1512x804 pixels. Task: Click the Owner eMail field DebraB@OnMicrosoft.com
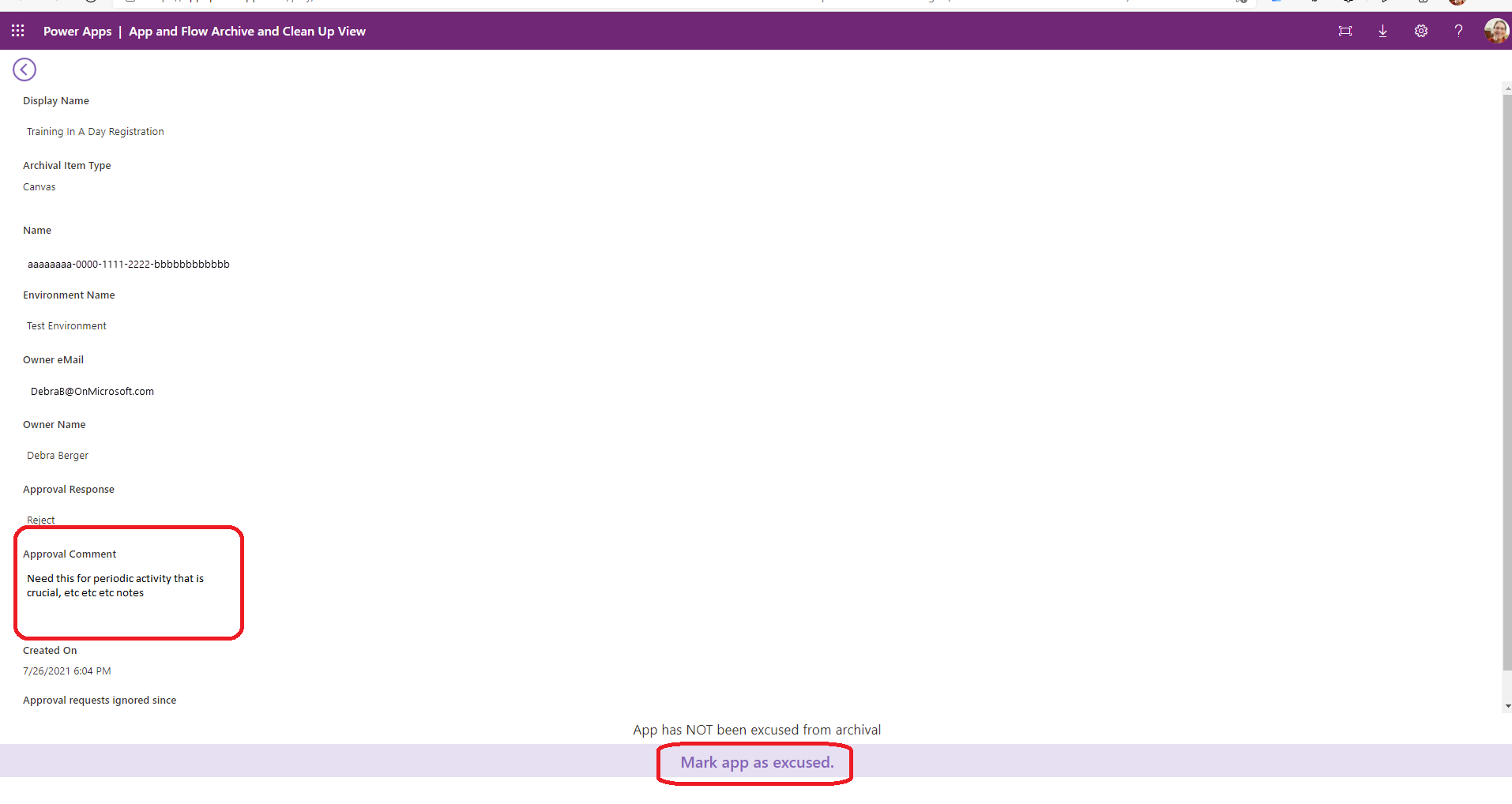click(92, 392)
